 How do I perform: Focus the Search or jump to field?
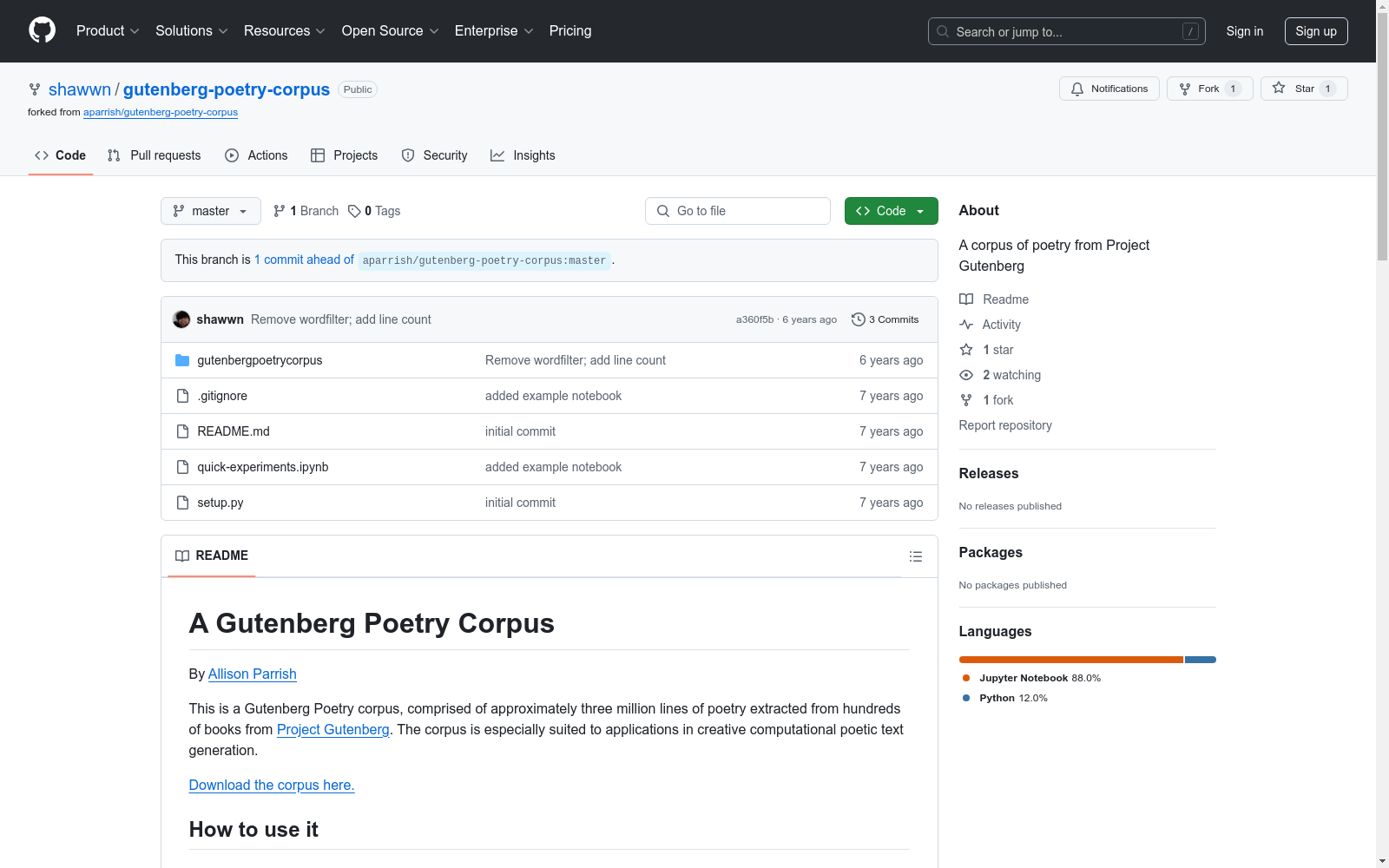tap(1067, 31)
